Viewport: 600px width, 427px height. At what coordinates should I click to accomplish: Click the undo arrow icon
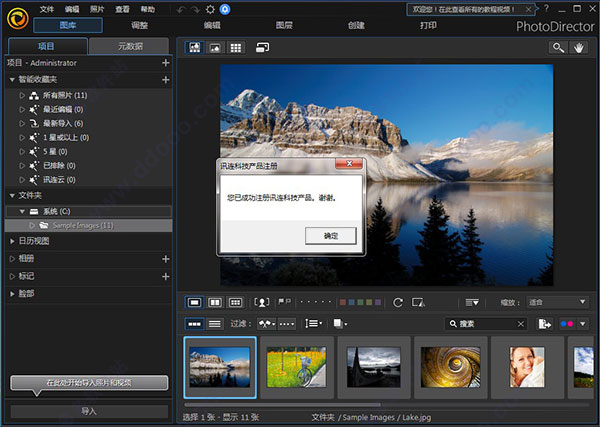(181, 10)
